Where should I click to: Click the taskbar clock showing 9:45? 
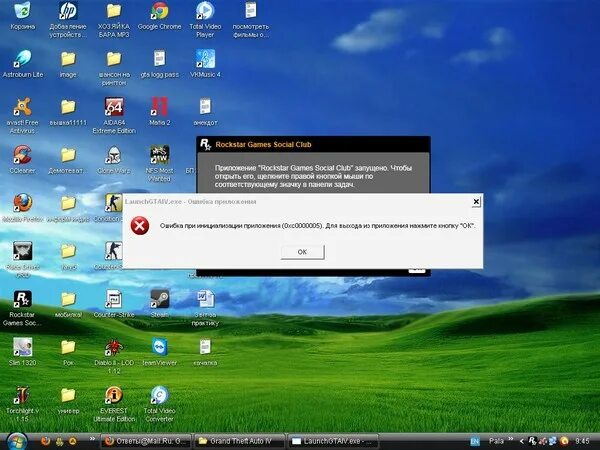click(582, 441)
